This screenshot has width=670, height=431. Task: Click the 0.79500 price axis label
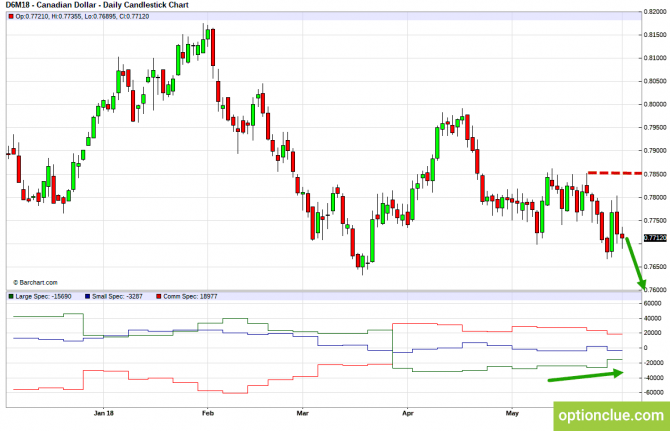[655, 128]
